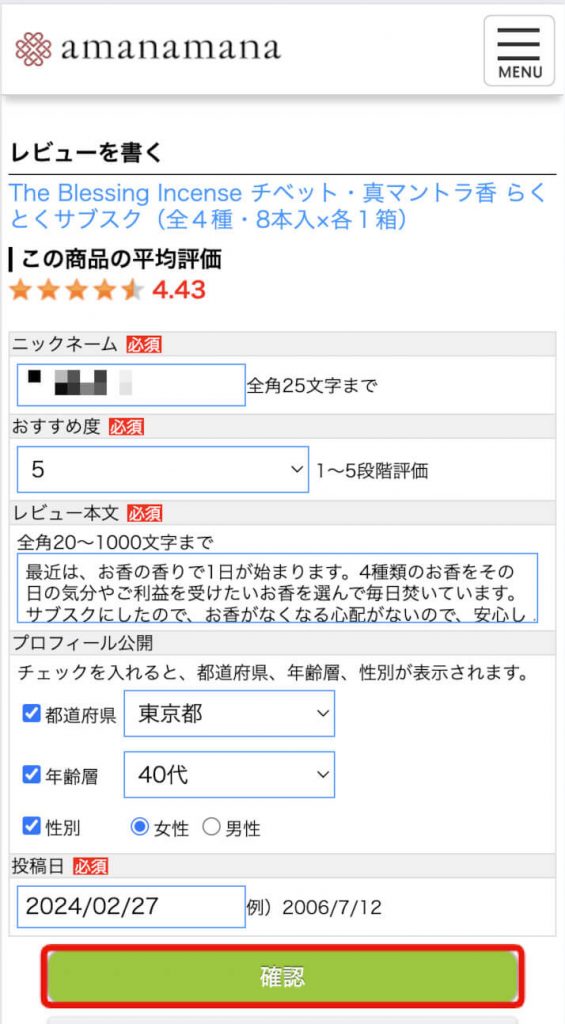Expand the 40代 age group dropdown

point(229,775)
